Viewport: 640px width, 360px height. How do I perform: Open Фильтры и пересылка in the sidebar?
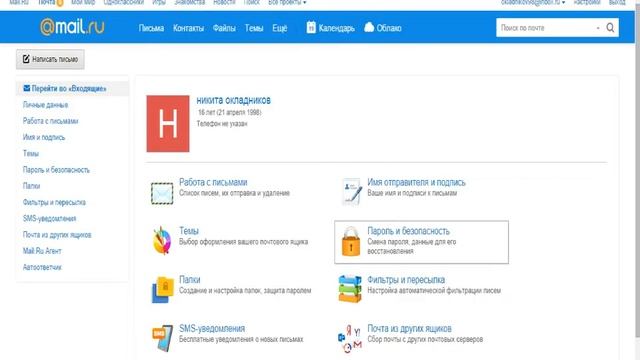point(54,202)
